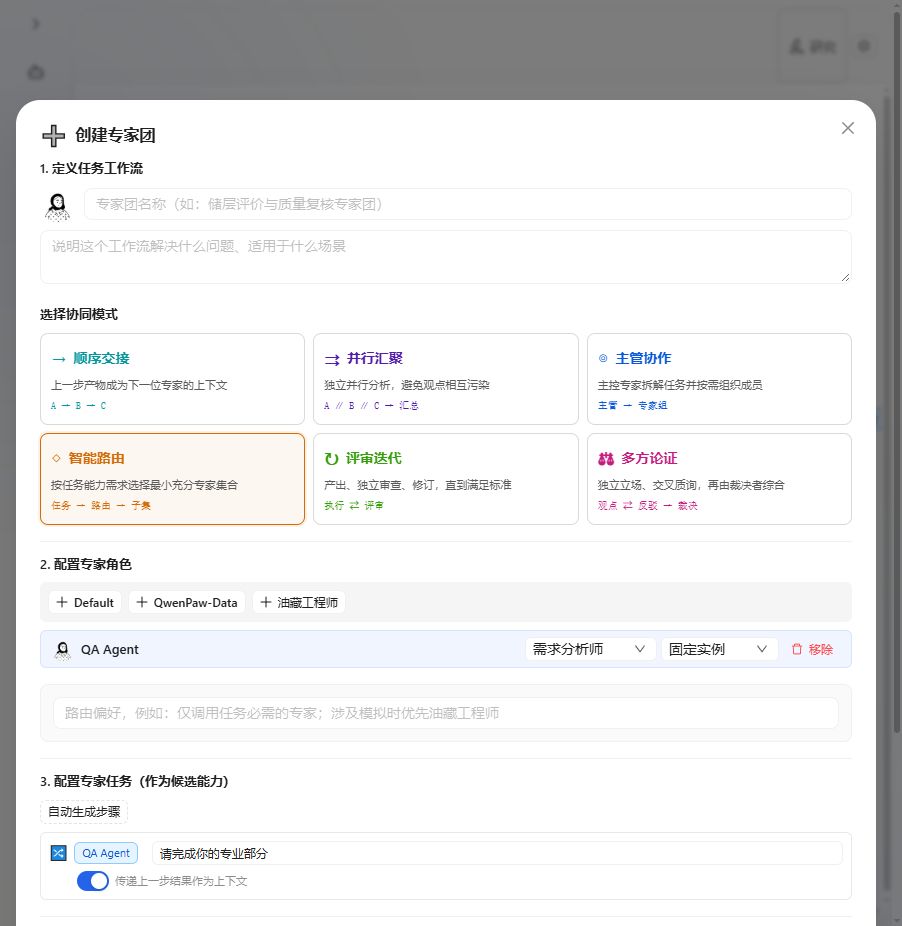The image size is (902, 926).
Task: Add the QwenPaw-Data expert role
Action: [187, 602]
